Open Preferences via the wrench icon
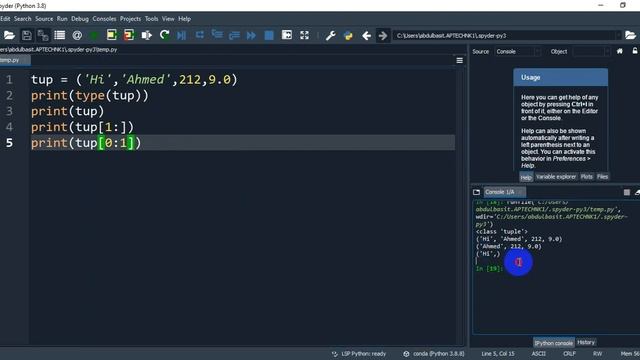 (331, 36)
